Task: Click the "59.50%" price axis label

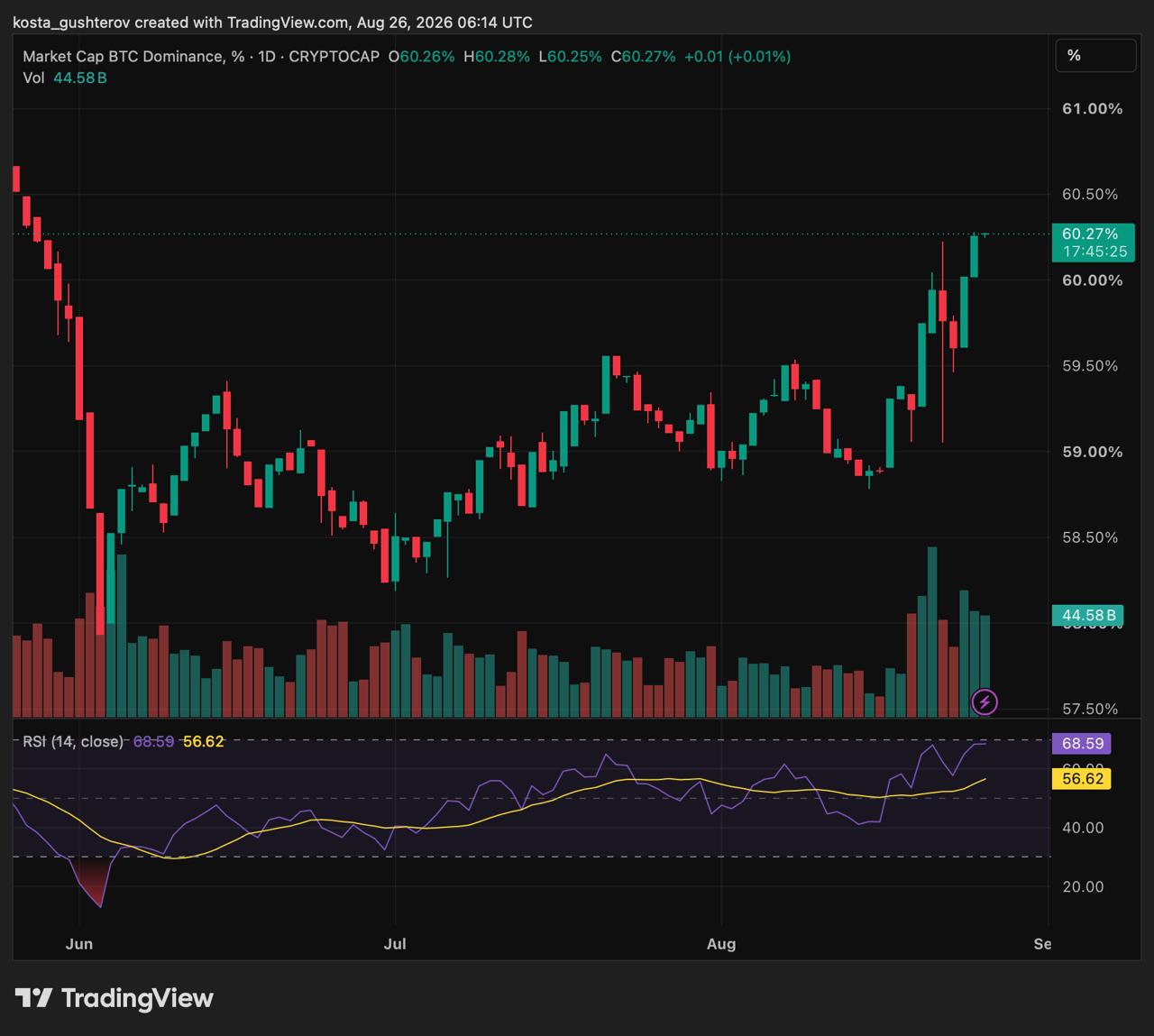Action: [1090, 365]
